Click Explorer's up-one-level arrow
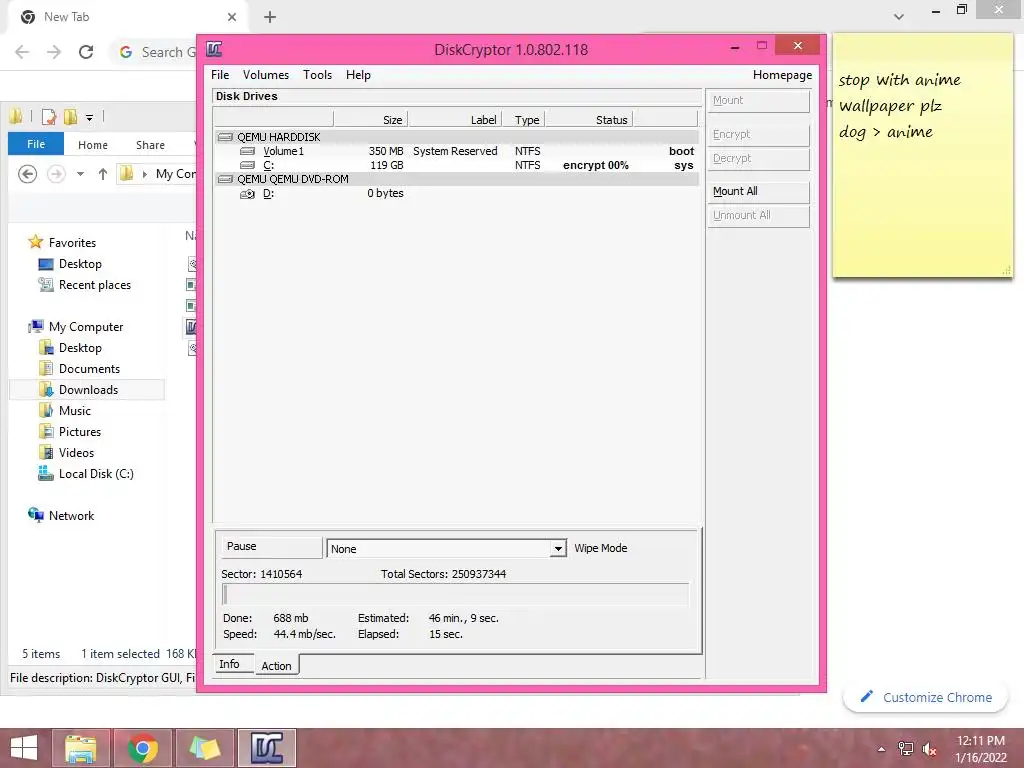Viewport: 1024px width, 768px height. point(103,174)
